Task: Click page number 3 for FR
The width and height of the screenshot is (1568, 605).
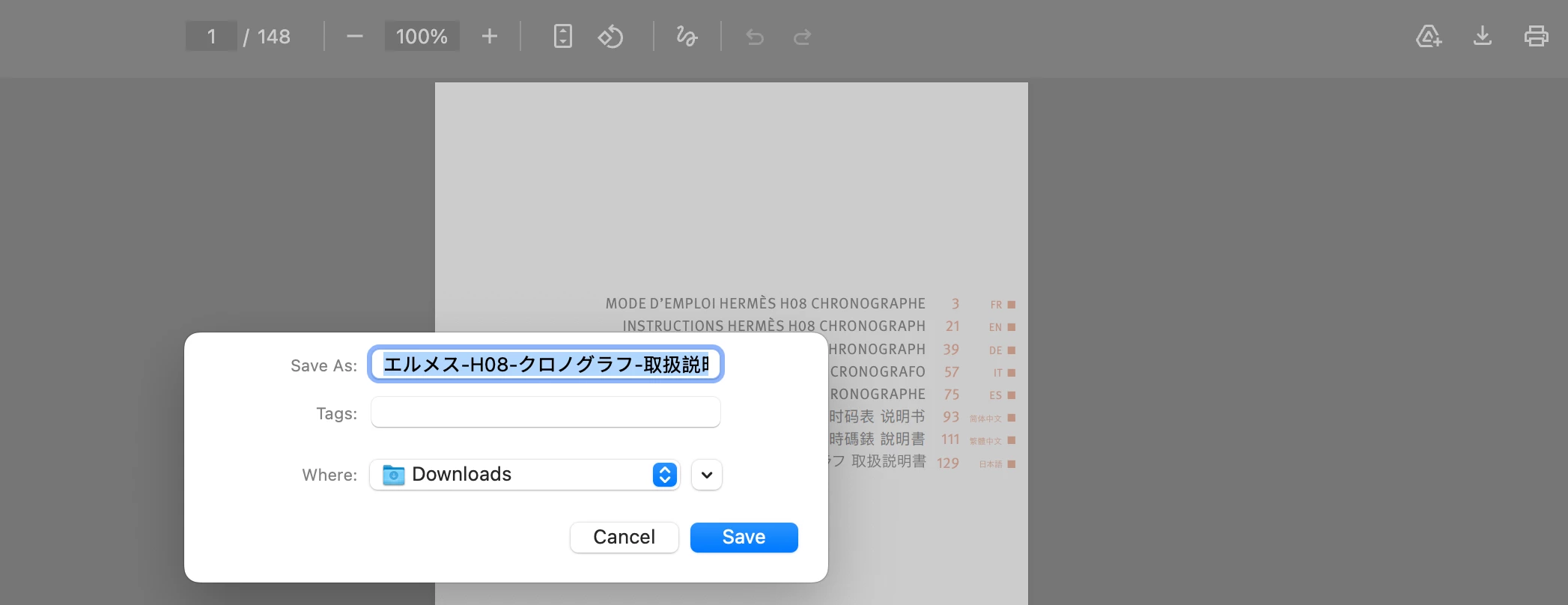Action: [955, 304]
